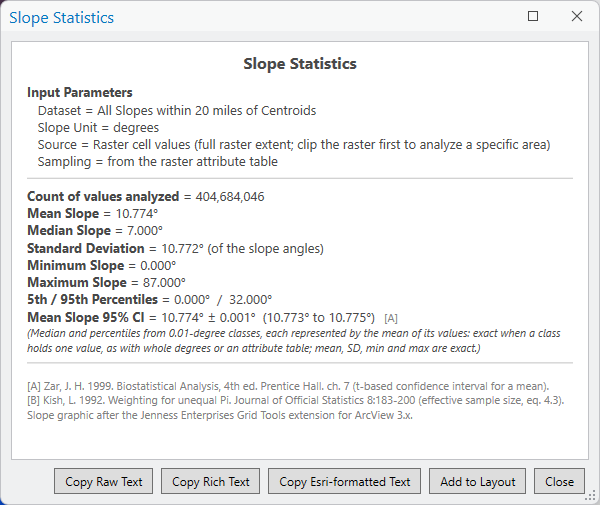Close the window with the X icon
Image resolution: width=600 pixels, height=505 pixels.
click(577, 16)
